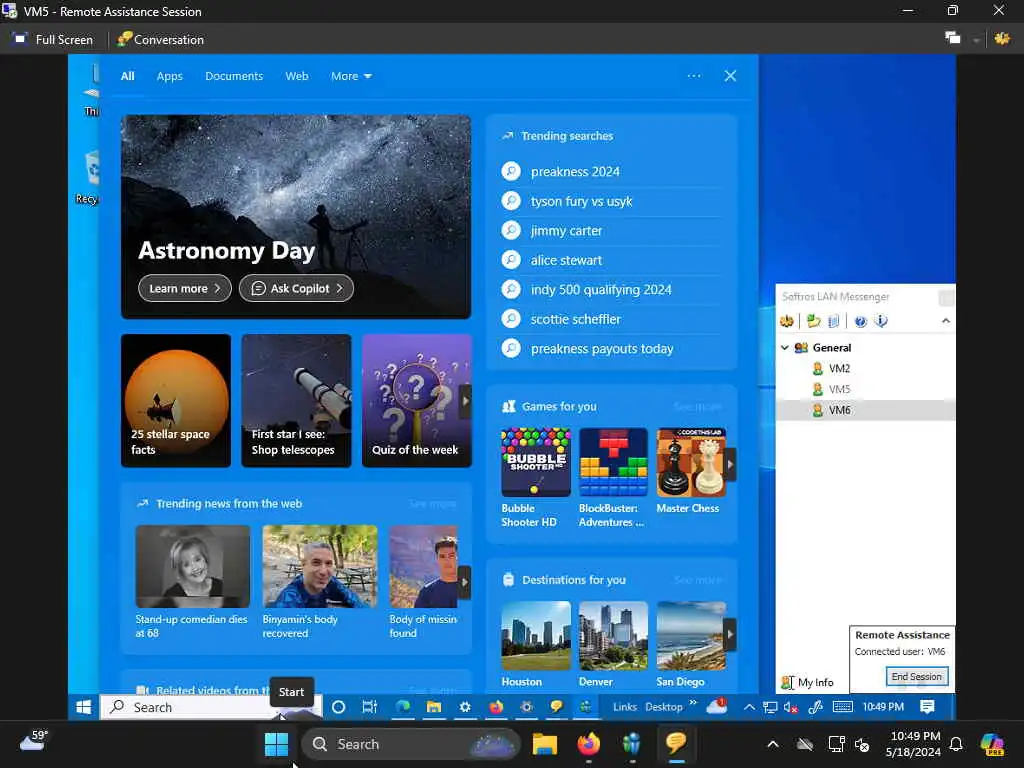
Task: Click the remote Action Center notification icon
Action: click(x=927, y=707)
